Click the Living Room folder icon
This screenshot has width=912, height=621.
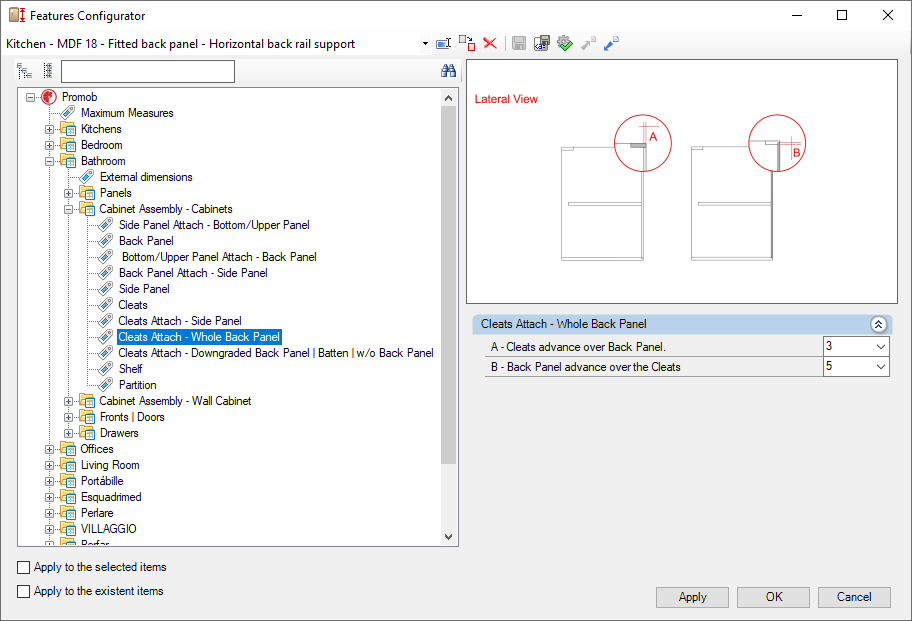click(68, 465)
